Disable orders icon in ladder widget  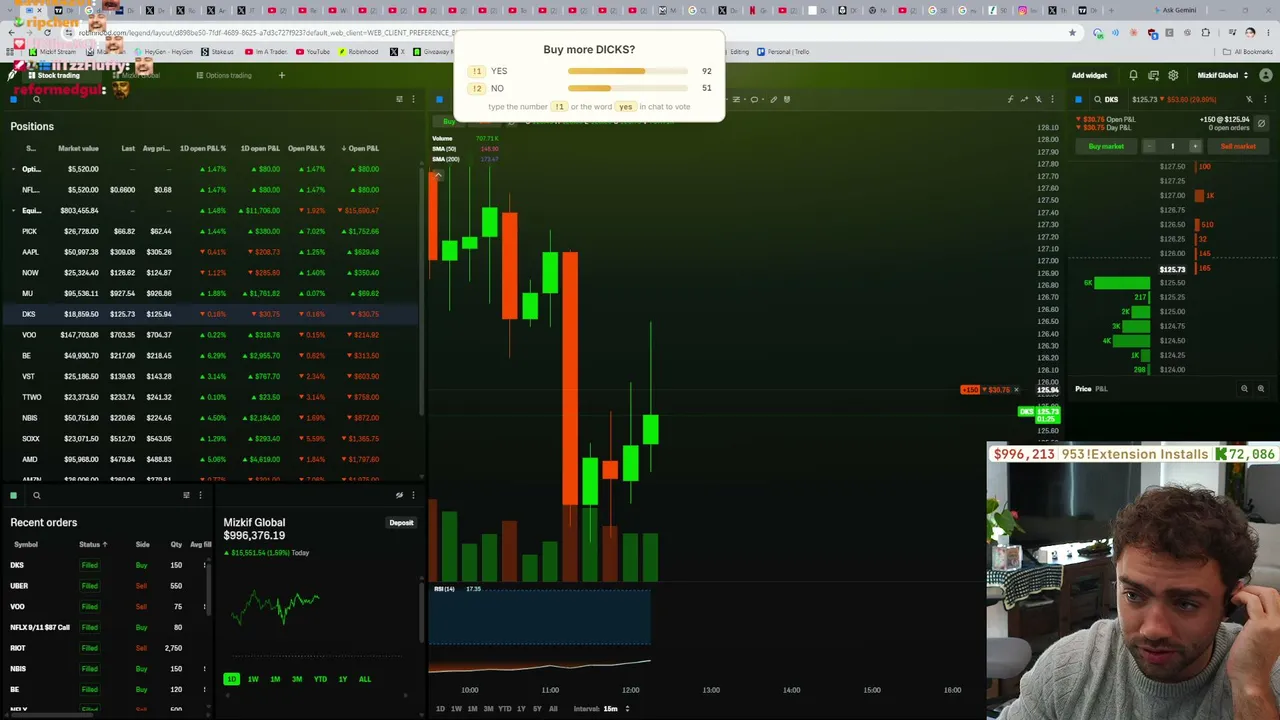(x=1249, y=99)
